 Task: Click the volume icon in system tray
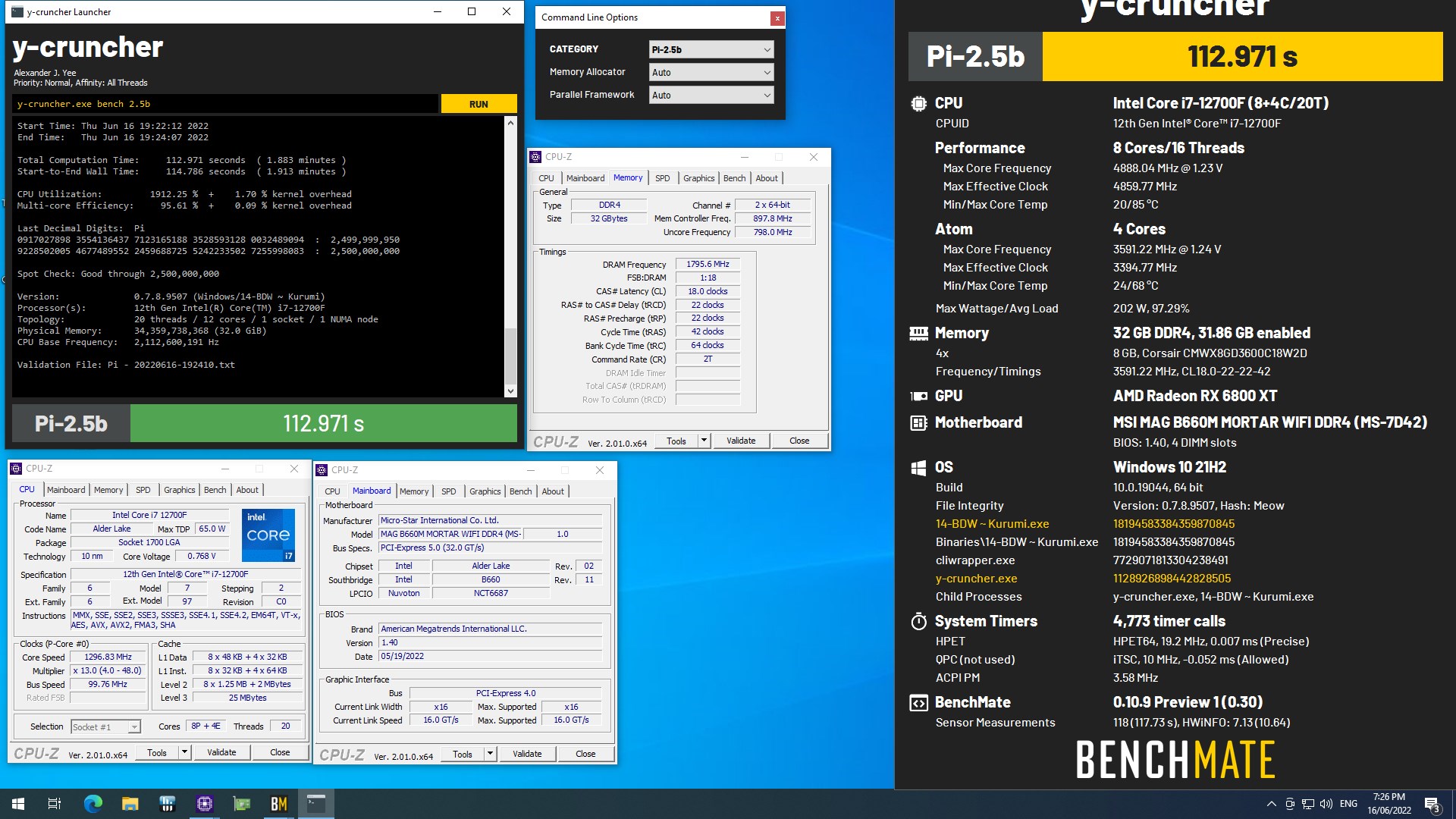point(1326,804)
